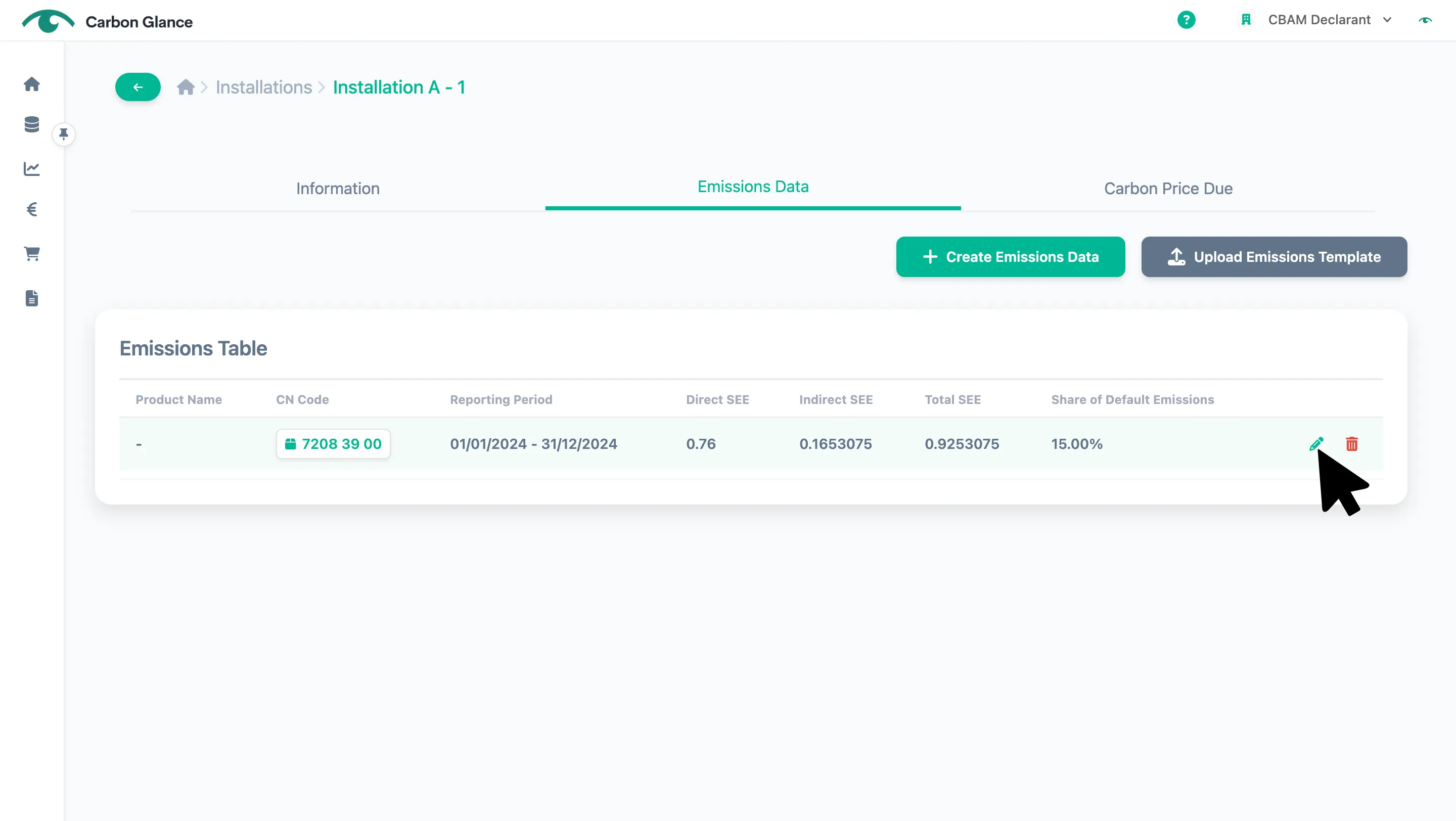Image resolution: width=1456 pixels, height=821 pixels.
Task: Click the Total SEE value 0.9253075
Action: pyautogui.click(x=962, y=443)
